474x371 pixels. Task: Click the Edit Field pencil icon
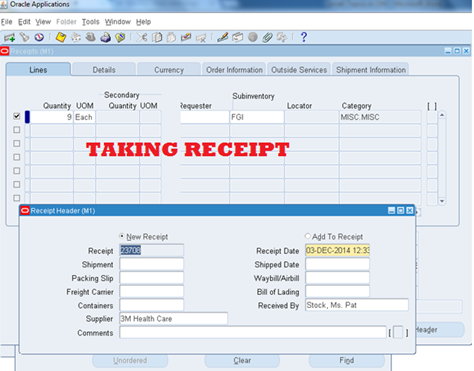(222, 37)
